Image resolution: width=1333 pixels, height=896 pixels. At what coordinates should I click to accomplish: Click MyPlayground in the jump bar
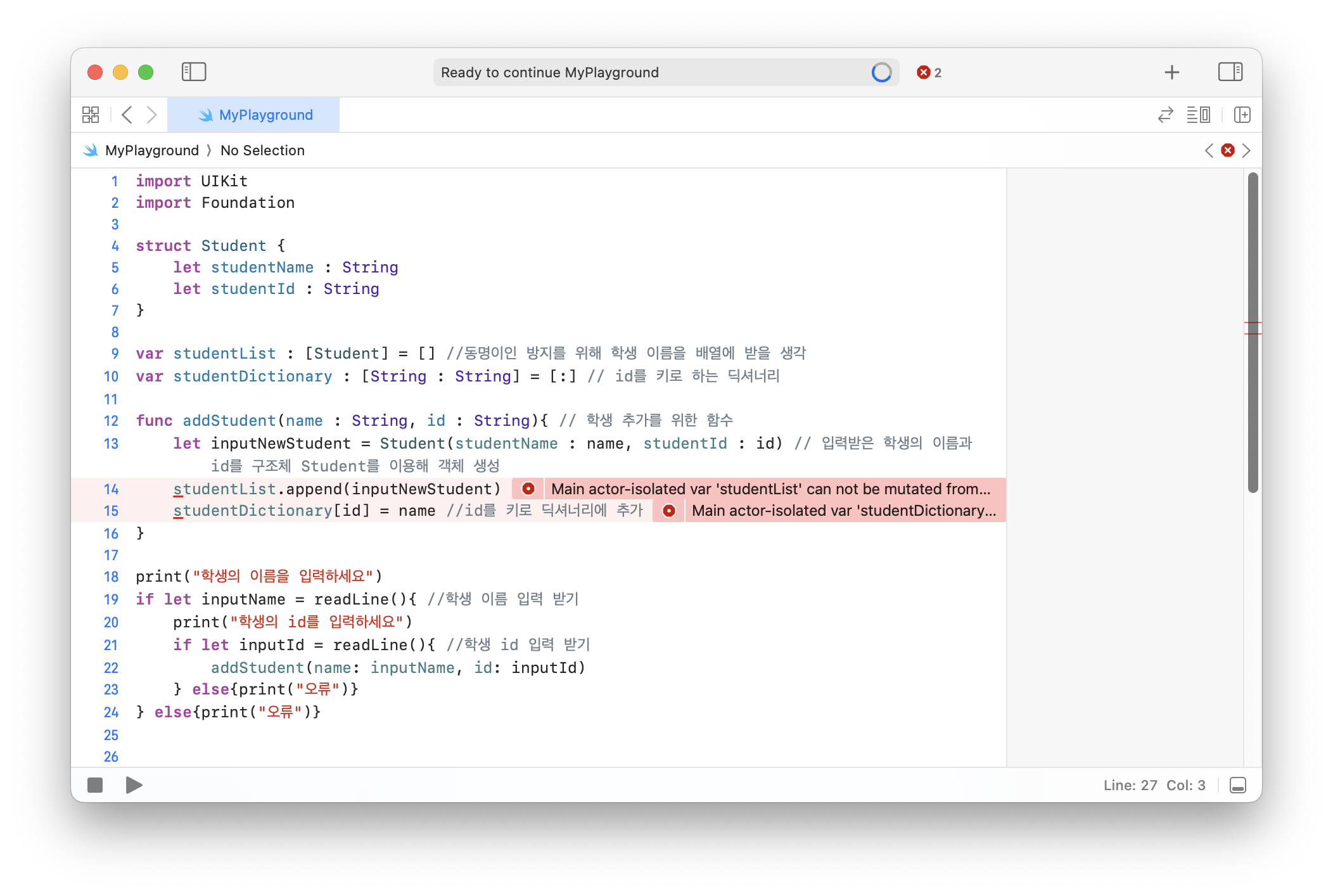point(152,150)
